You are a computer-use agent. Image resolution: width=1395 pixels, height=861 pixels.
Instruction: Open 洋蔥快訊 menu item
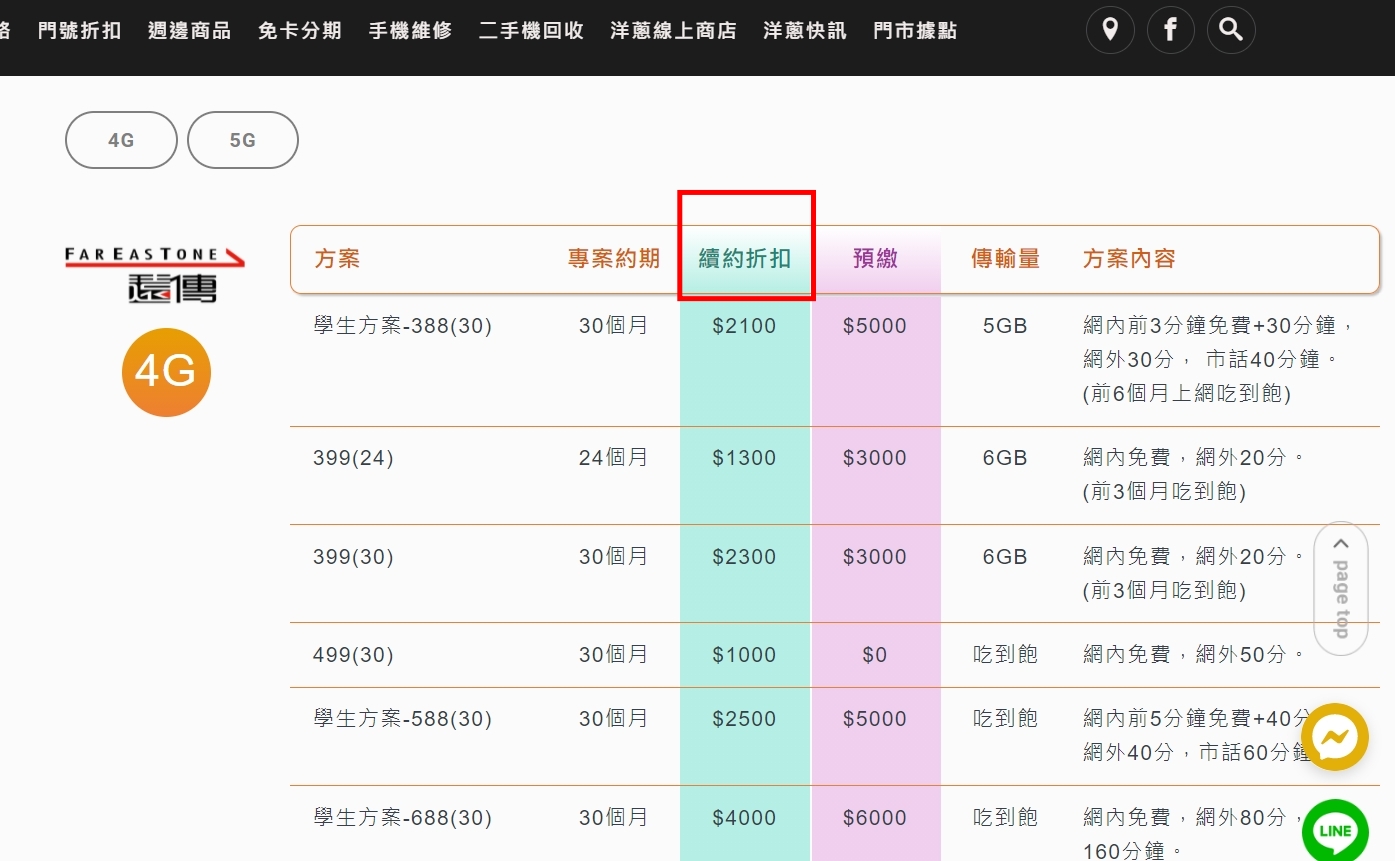point(805,31)
